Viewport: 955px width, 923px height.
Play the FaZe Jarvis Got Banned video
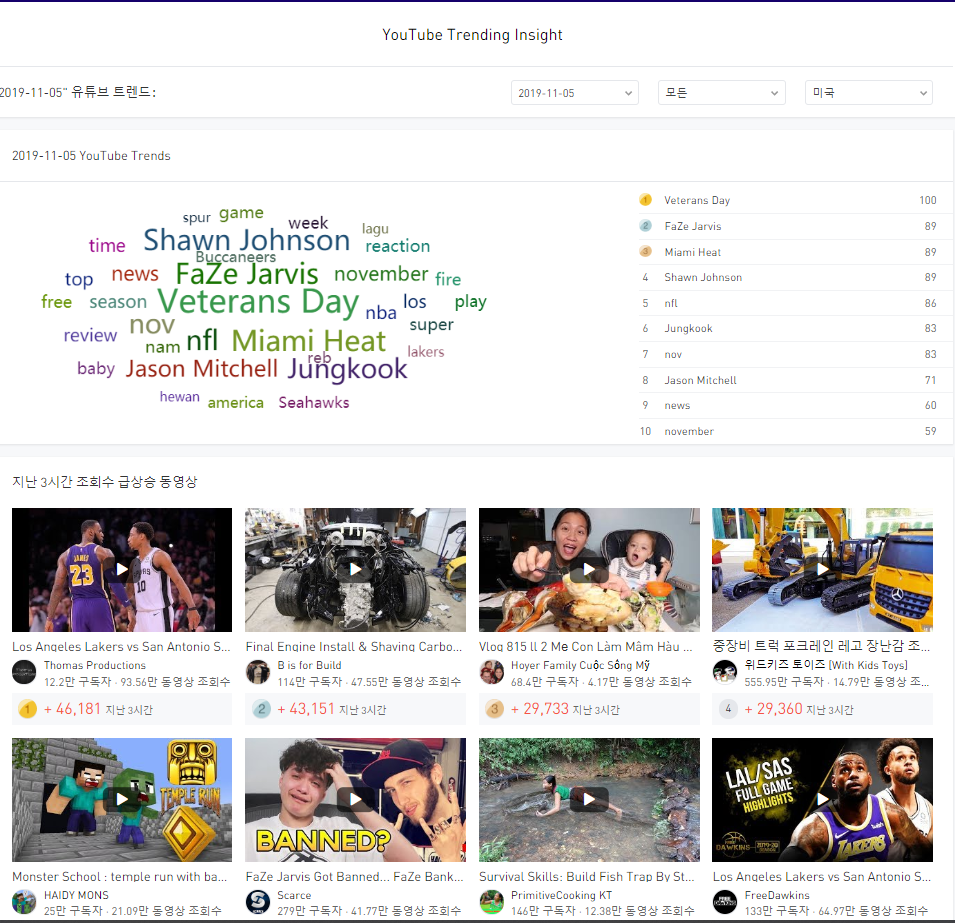(x=355, y=800)
